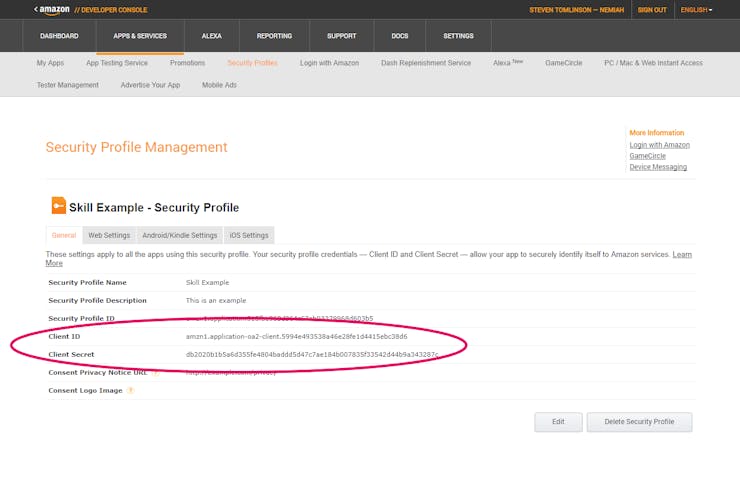Click the Consent Logo Image label
Screen dimensions: 740x499
click(x=85, y=390)
